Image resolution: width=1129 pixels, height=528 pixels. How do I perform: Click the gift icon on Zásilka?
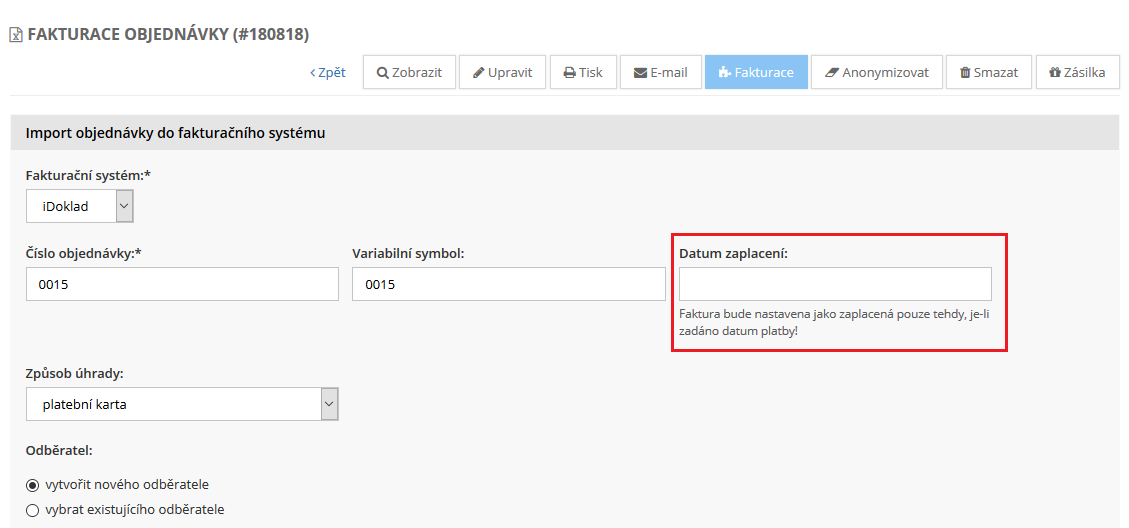point(1054,73)
